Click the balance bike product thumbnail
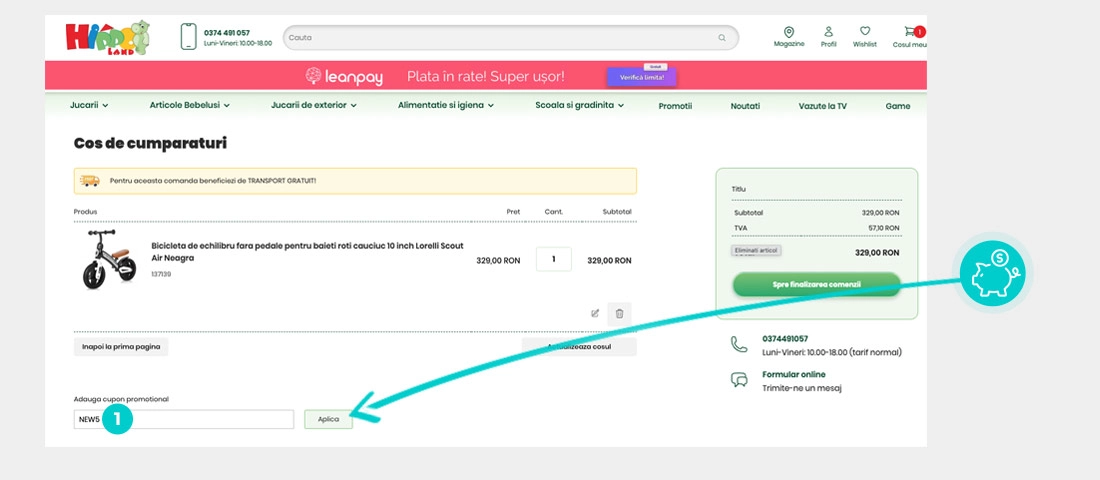1100x480 pixels. [108, 260]
